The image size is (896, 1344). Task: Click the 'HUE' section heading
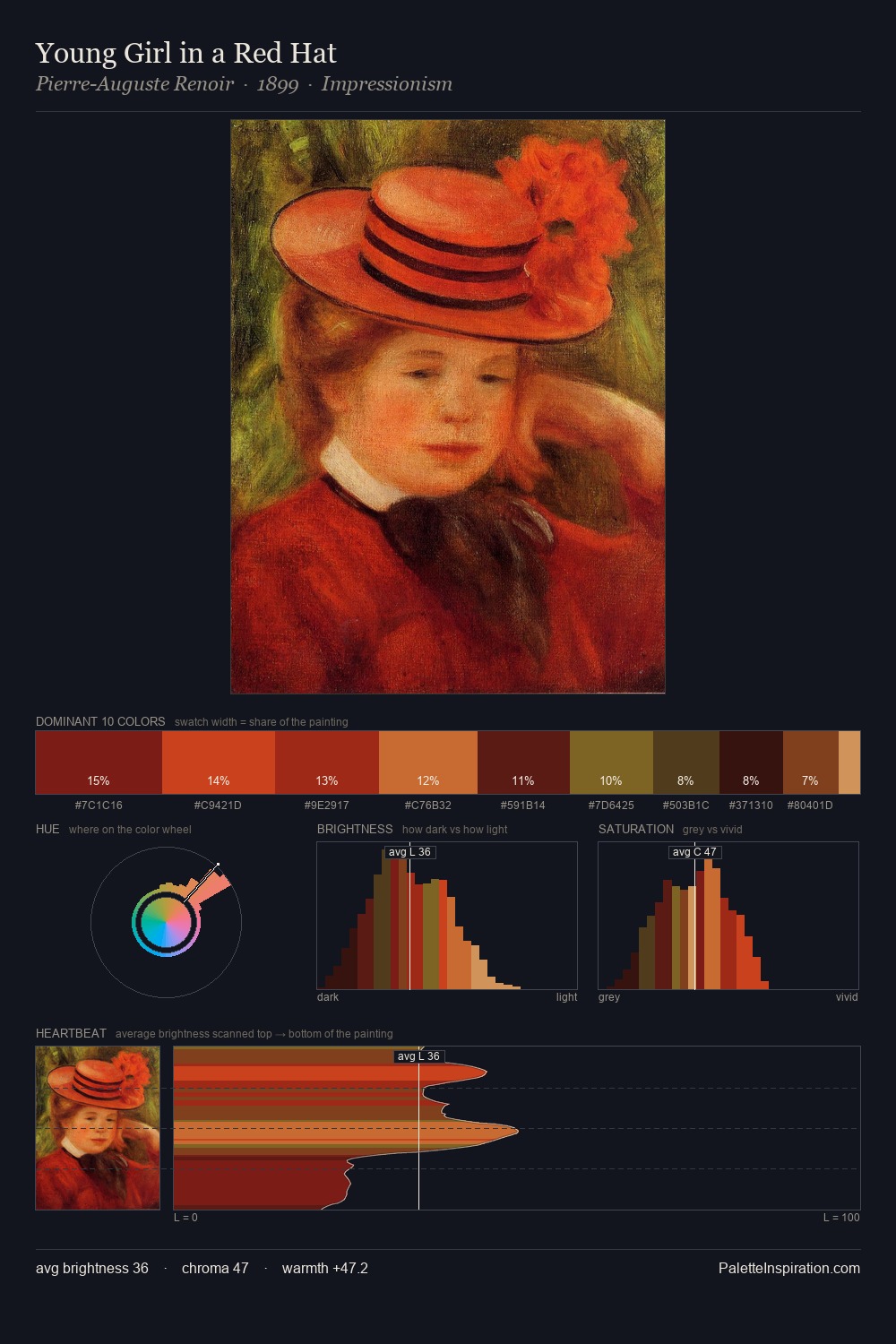tap(47, 829)
